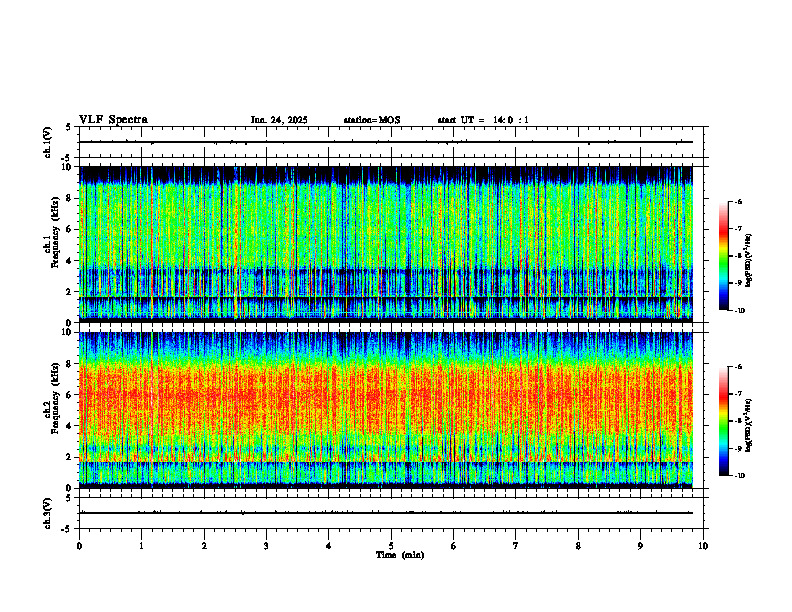Click the 2 kHz tick on ch.2 frequency axis

click(x=70, y=457)
